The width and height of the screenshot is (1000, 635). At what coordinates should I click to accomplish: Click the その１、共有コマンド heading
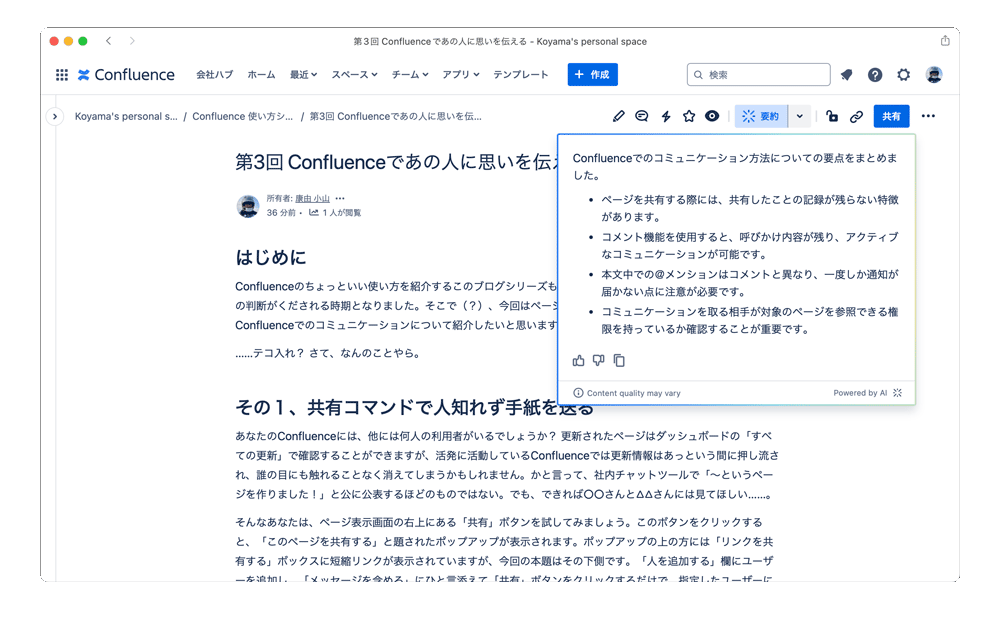click(x=415, y=407)
